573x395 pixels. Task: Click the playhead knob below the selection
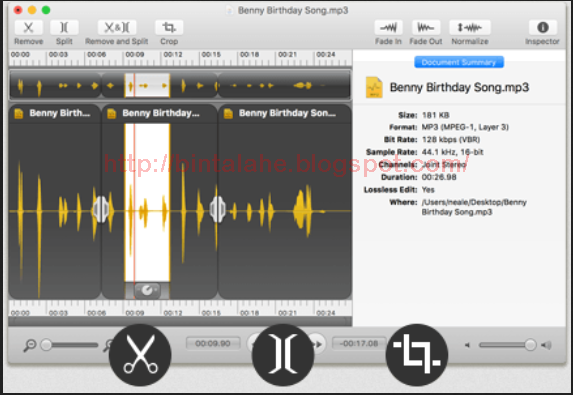click(x=147, y=290)
